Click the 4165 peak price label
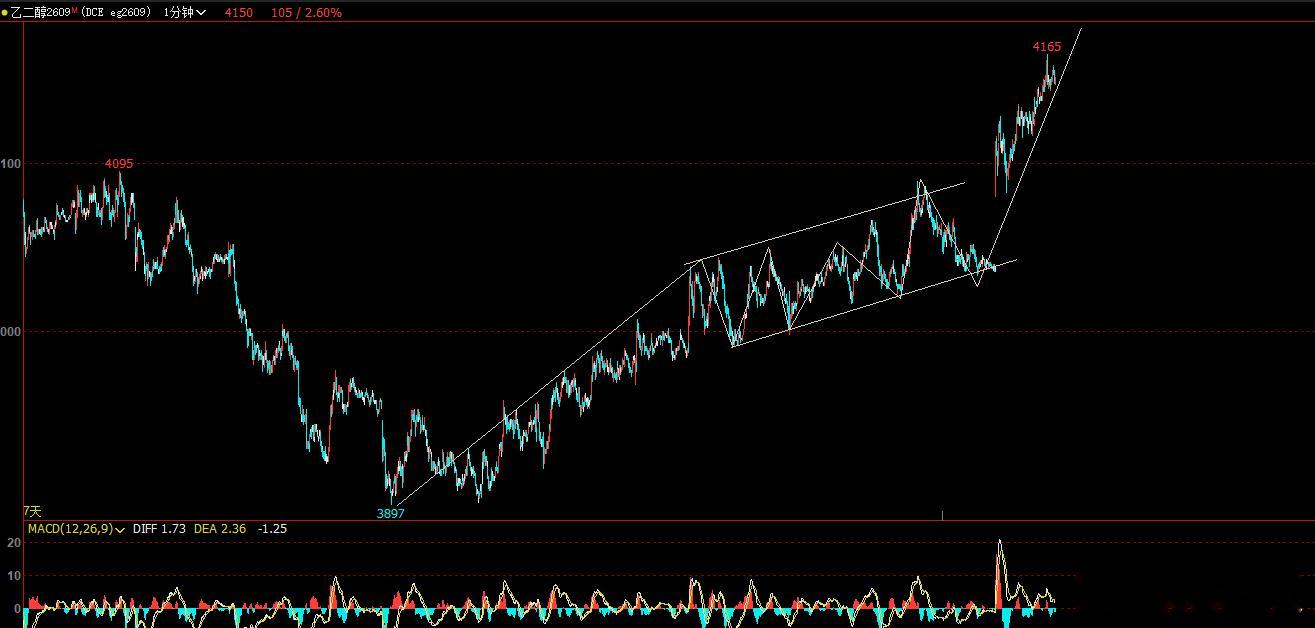Screen dimensions: 1315x628 (x=1047, y=47)
